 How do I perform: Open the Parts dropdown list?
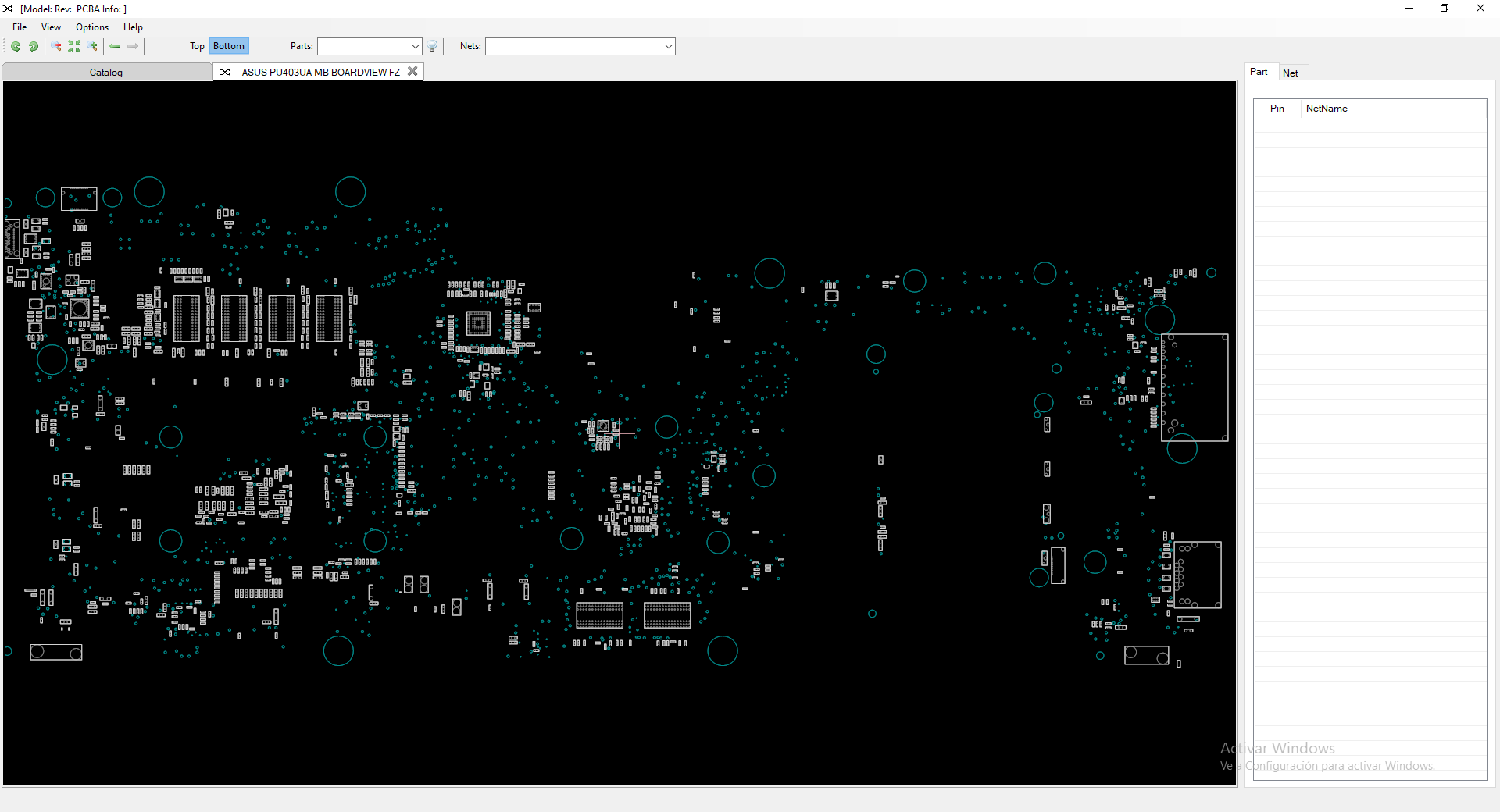click(415, 46)
